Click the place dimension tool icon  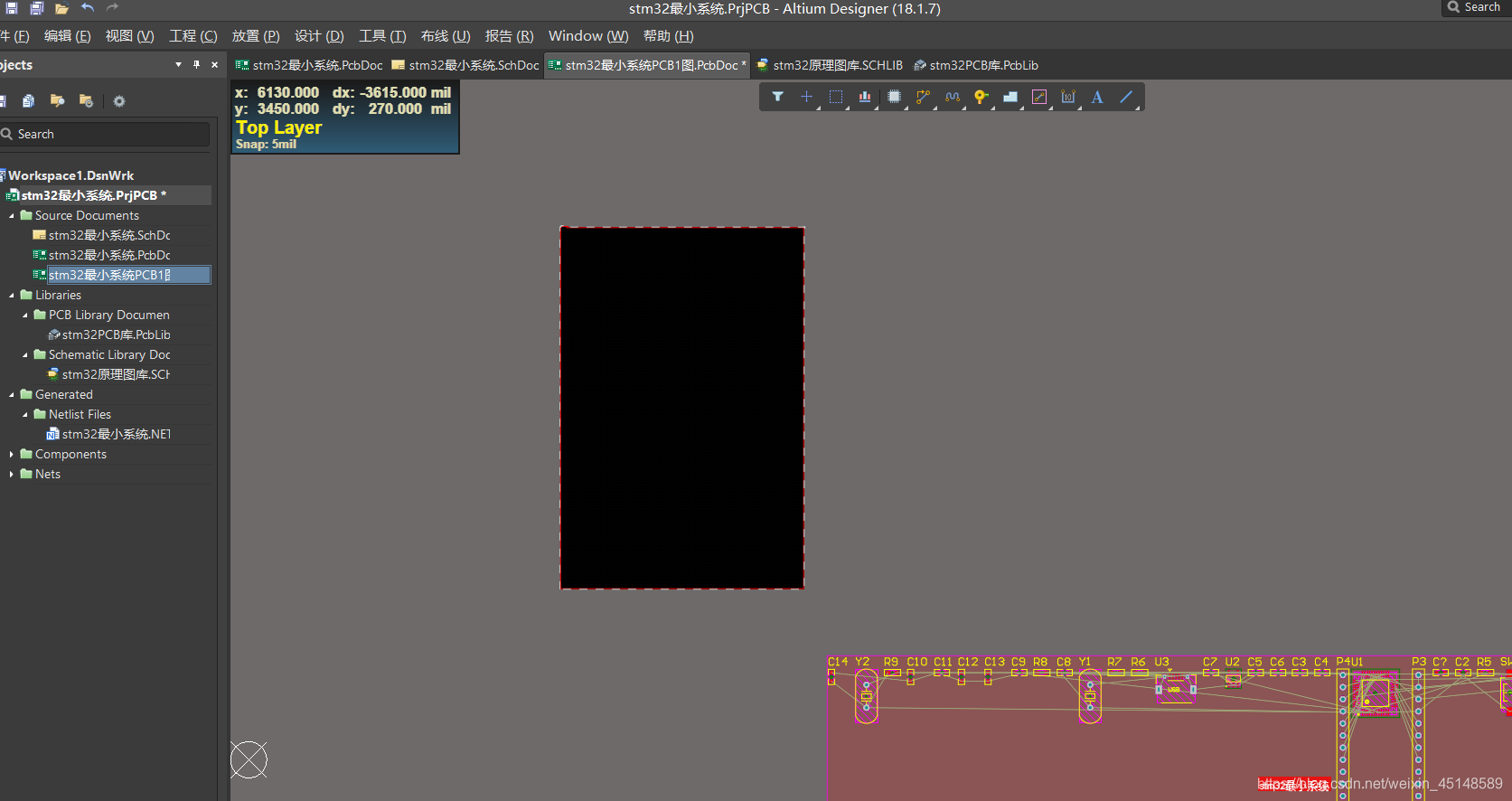click(1068, 97)
